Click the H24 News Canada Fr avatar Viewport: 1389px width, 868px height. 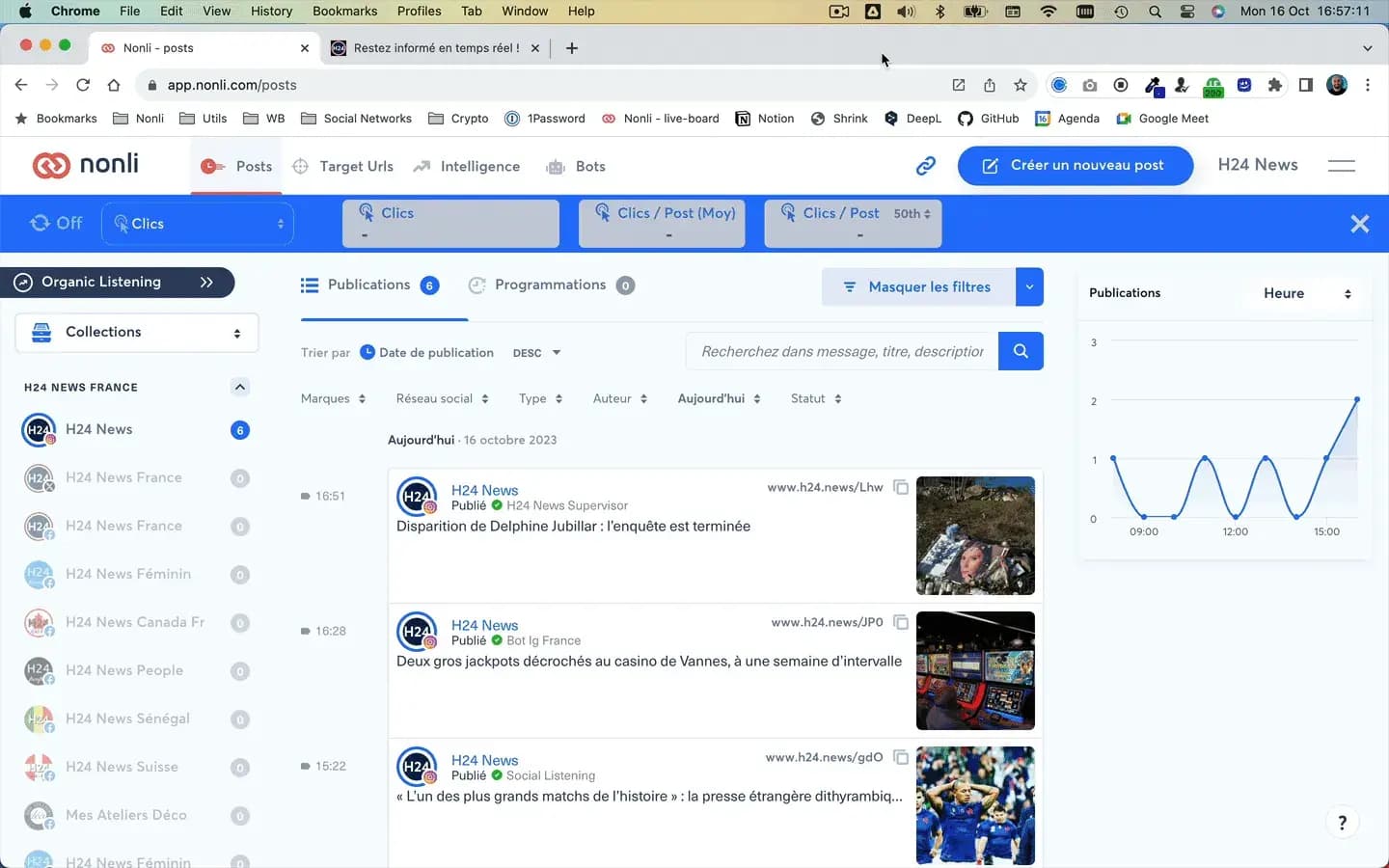tap(39, 622)
